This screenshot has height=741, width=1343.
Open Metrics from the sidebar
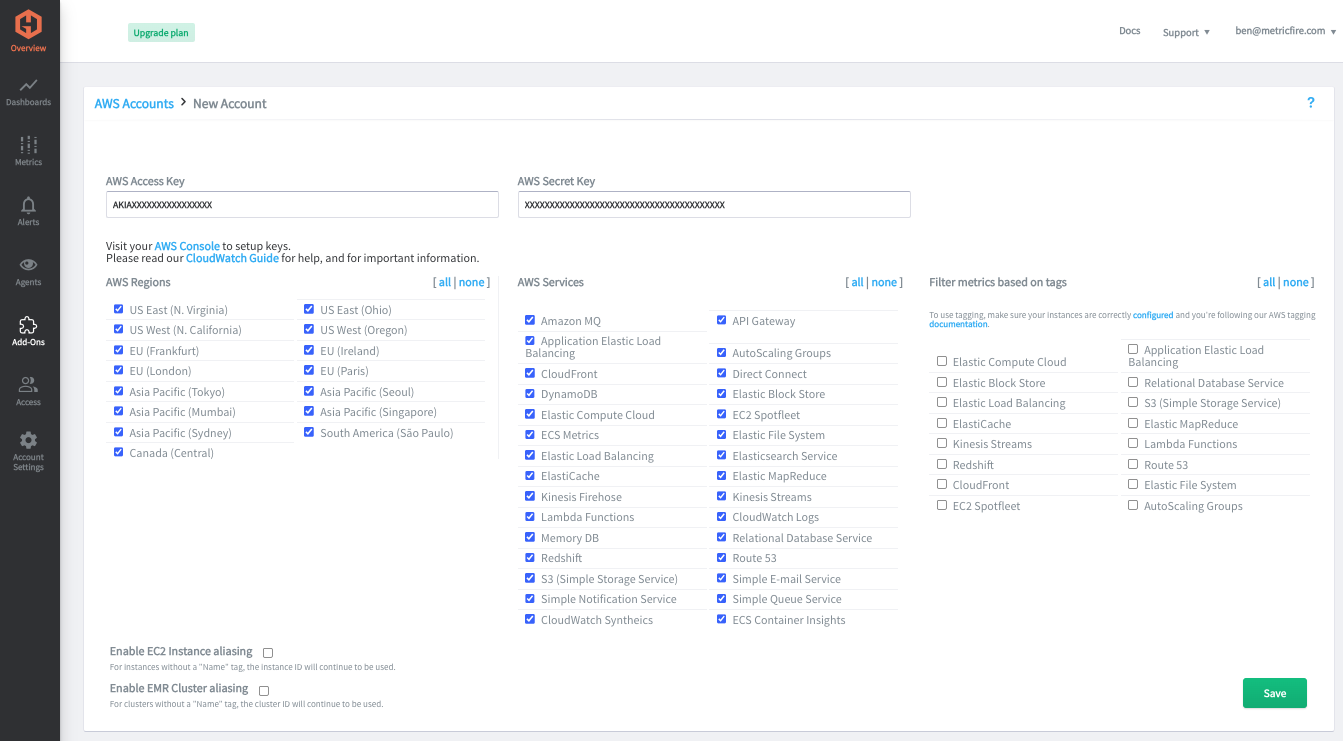[x=29, y=151]
